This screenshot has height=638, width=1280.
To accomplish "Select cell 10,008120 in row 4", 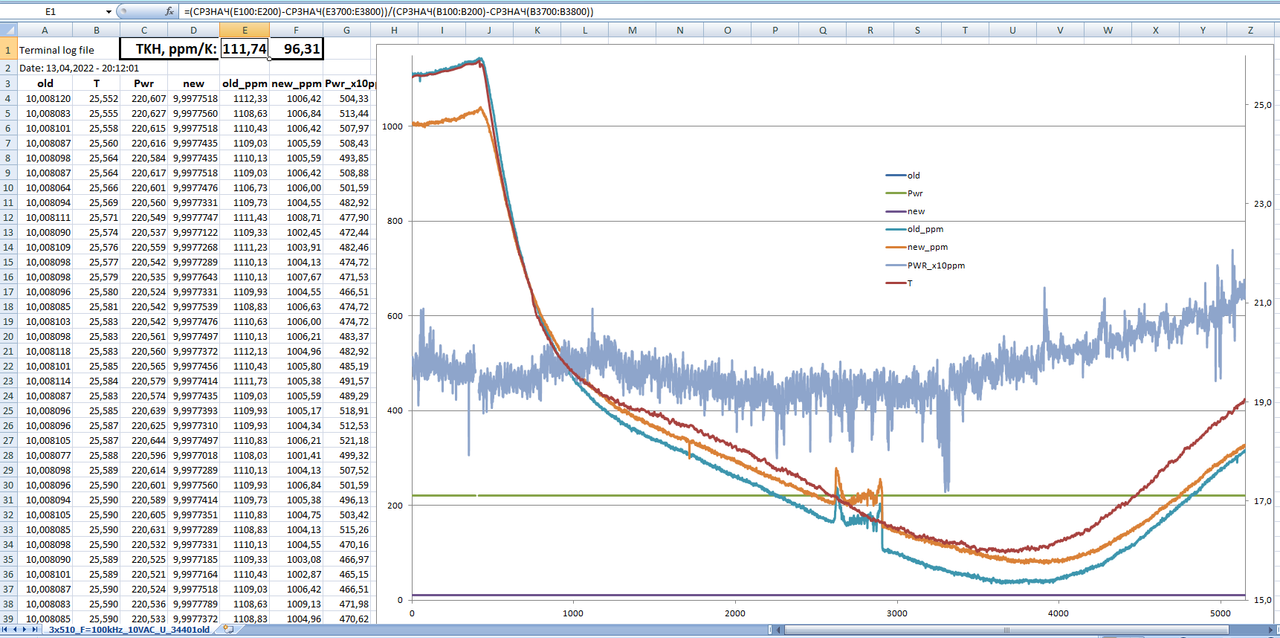I will point(45,98).
